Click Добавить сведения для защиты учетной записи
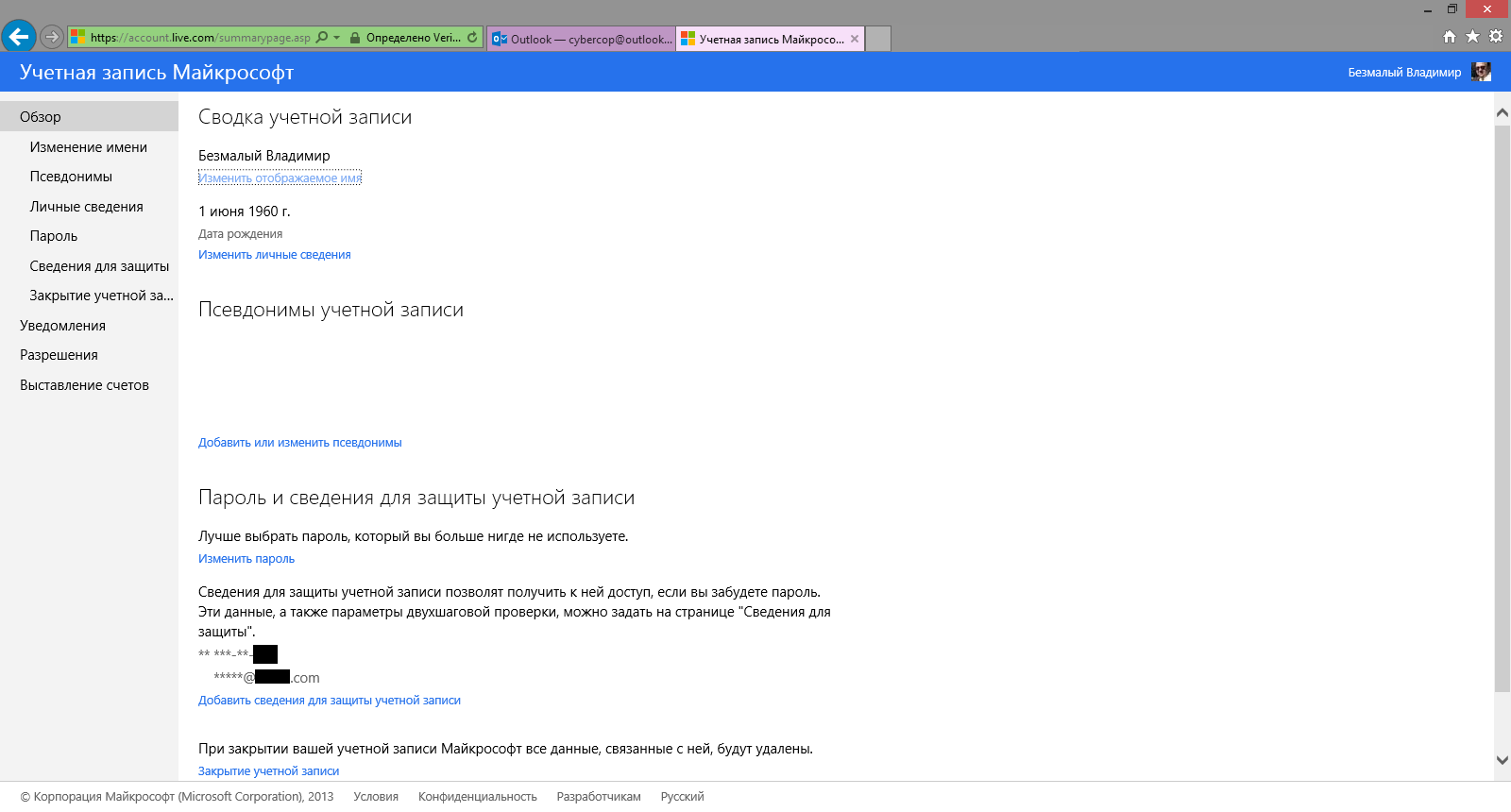The width and height of the screenshot is (1511, 812). click(x=330, y=701)
